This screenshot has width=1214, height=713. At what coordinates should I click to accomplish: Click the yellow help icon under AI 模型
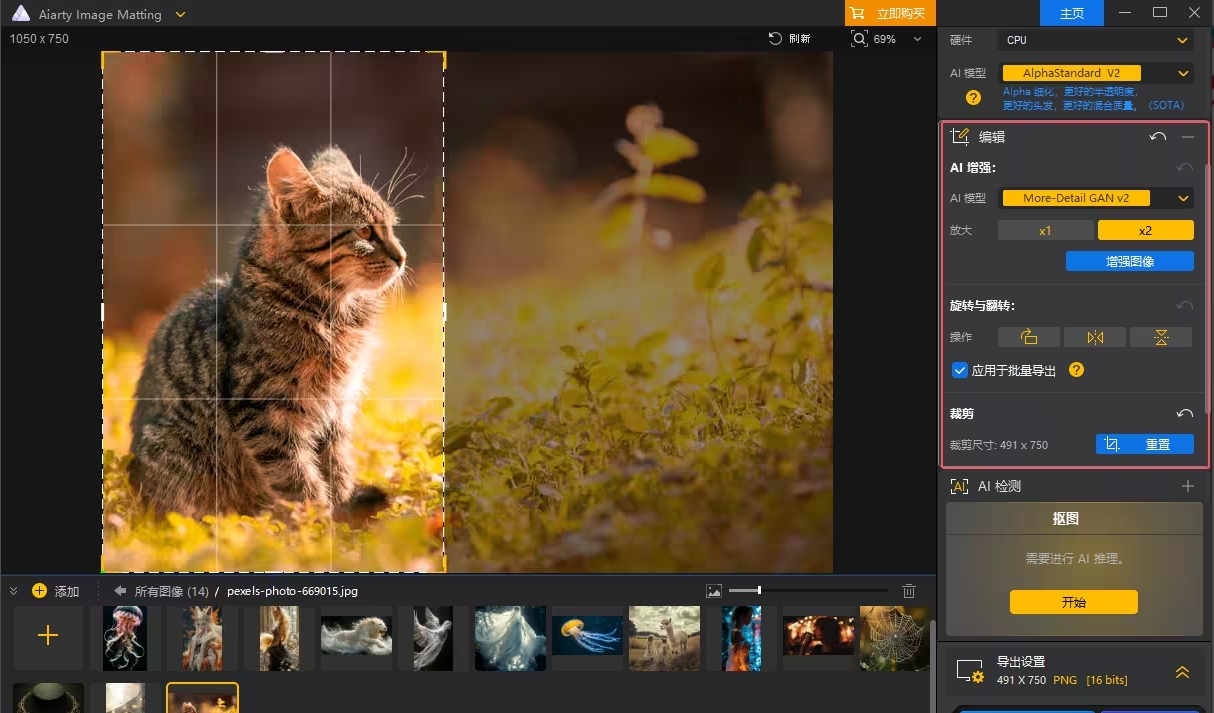coord(973,97)
